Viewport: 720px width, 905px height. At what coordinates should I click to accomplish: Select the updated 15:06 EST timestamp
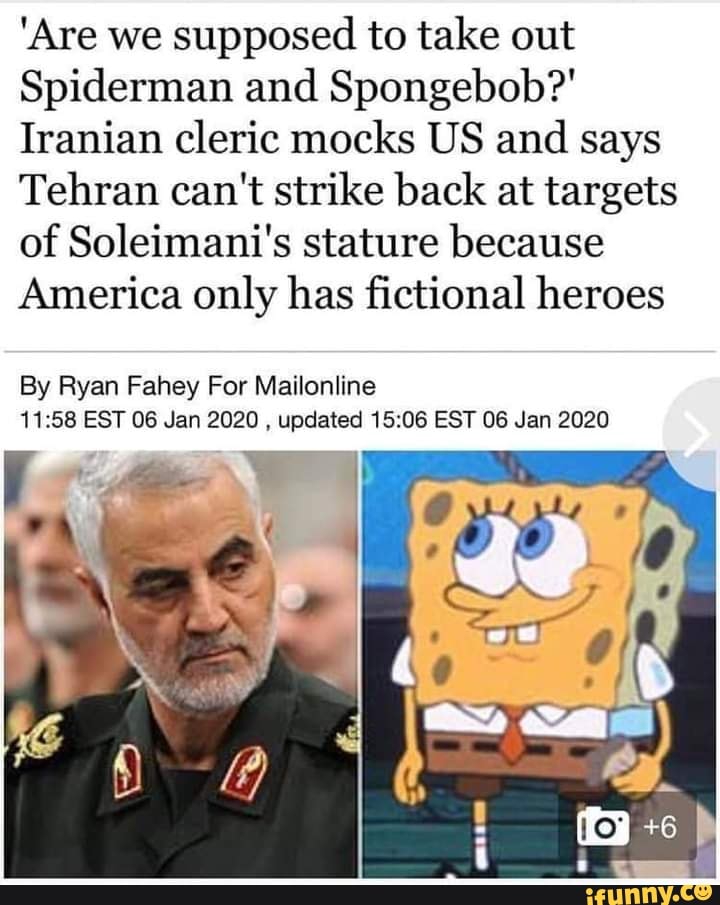tap(443, 420)
